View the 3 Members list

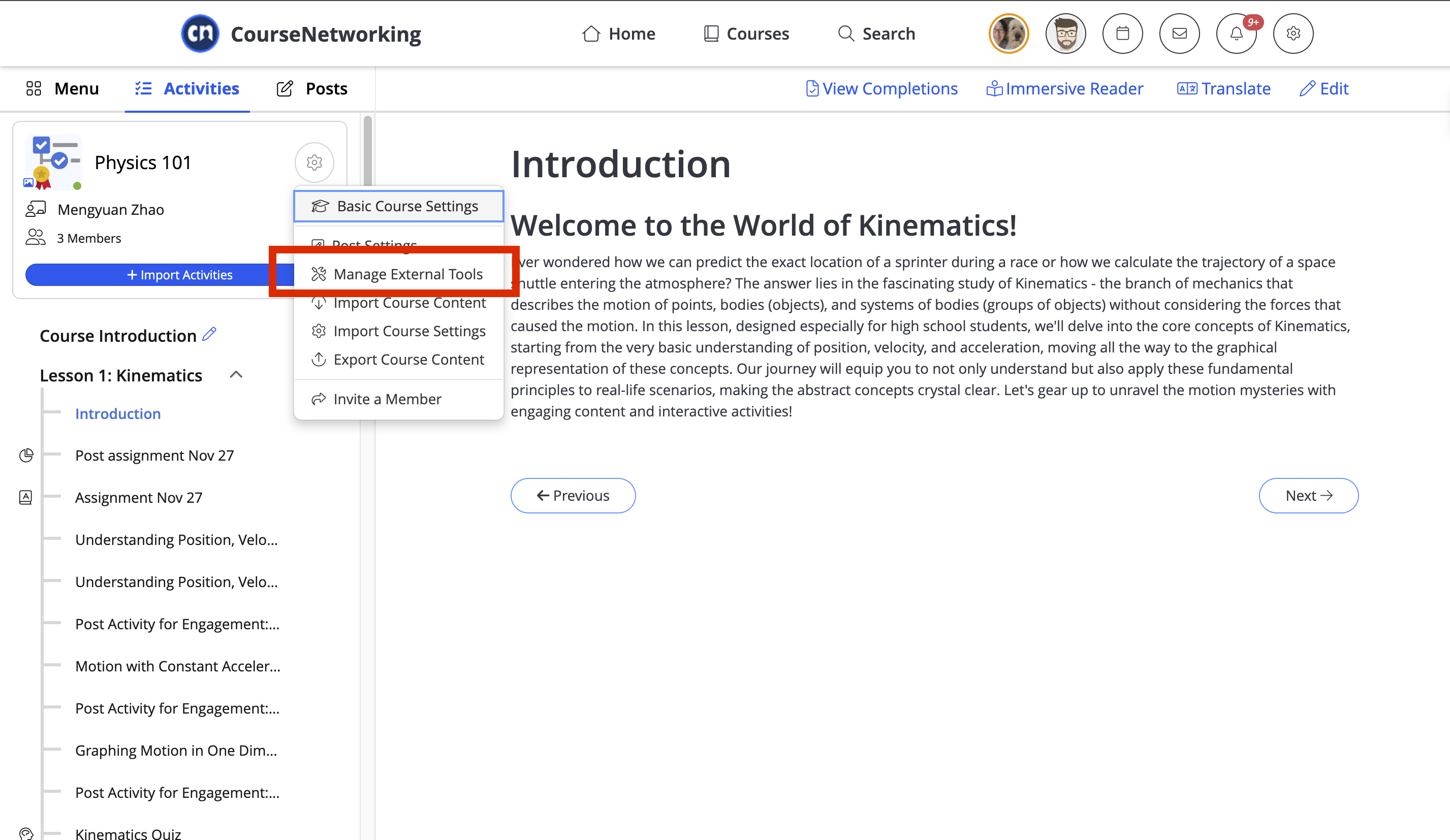(88, 238)
